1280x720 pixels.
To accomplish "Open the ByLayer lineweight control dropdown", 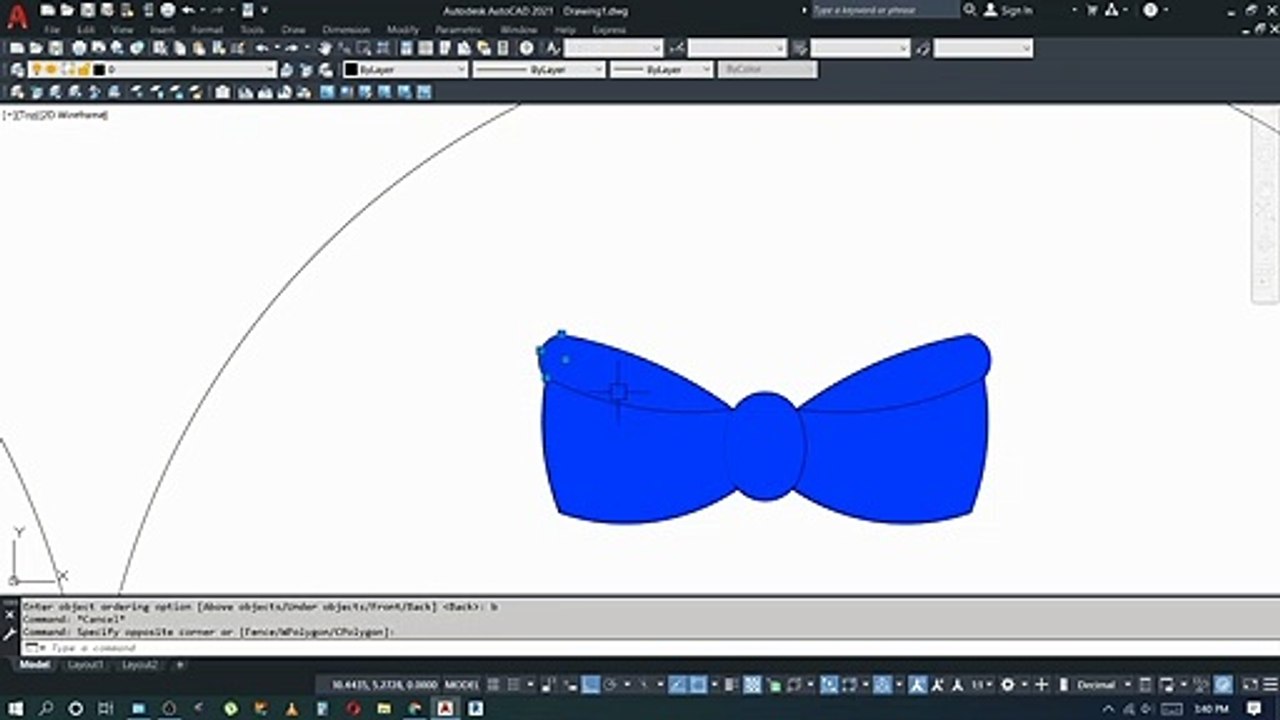I will [x=705, y=70].
